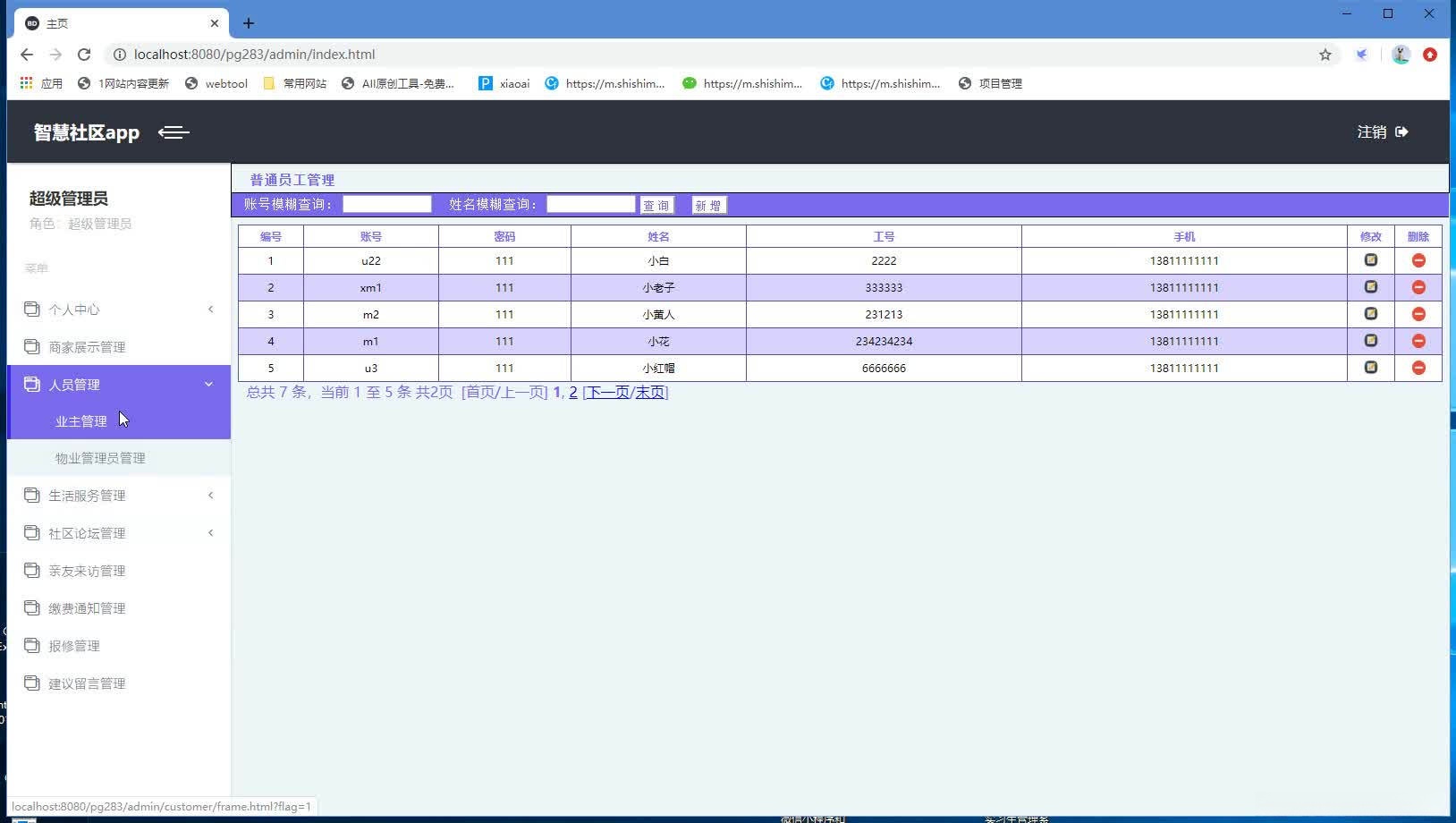
Task: Open the 报修管理 menu item
Action: pyautogui.click(x=119, y=646)
